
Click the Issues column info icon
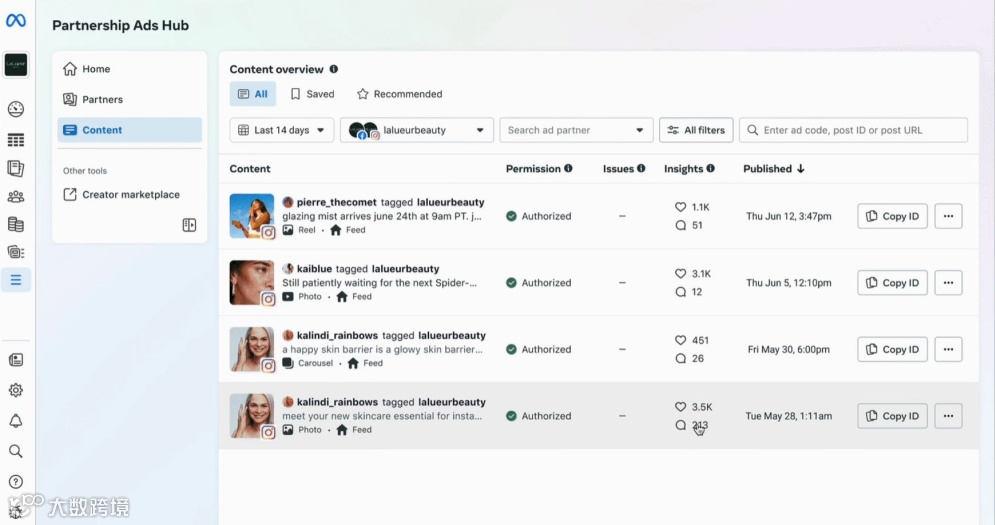641,168
